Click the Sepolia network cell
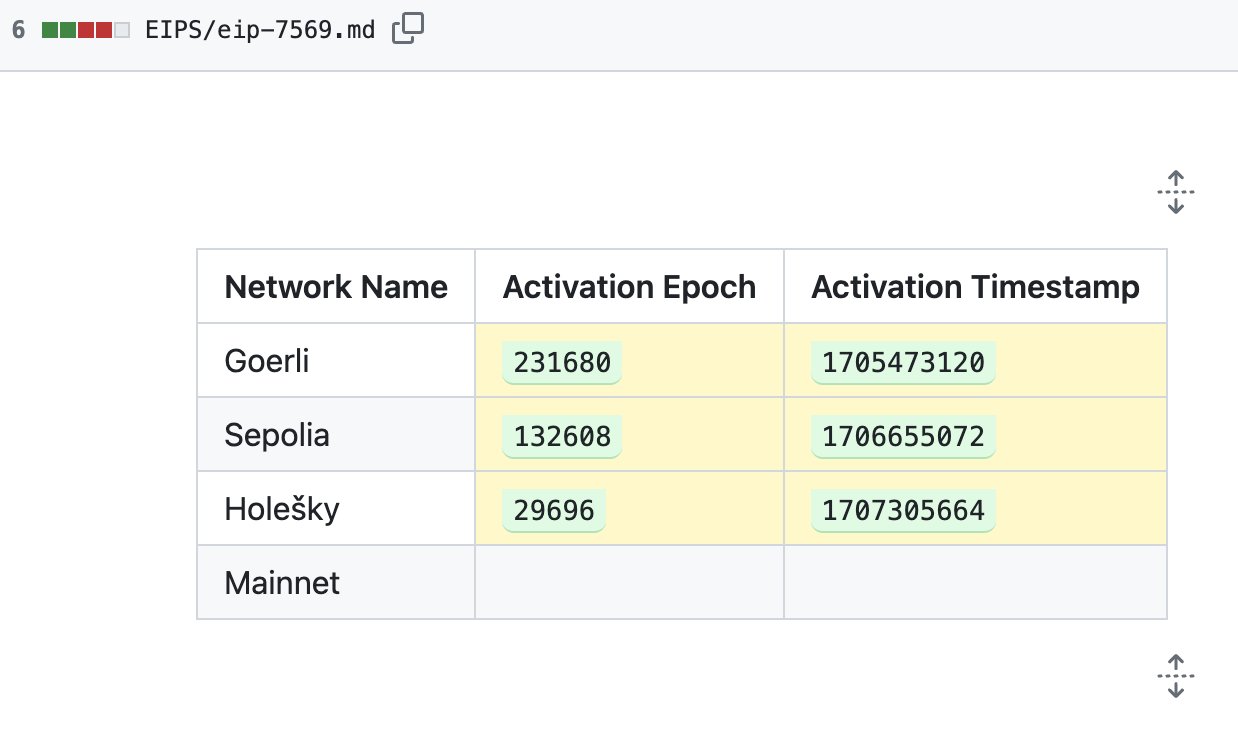This screenshot has height=756, width=1238. click(336, 434)
